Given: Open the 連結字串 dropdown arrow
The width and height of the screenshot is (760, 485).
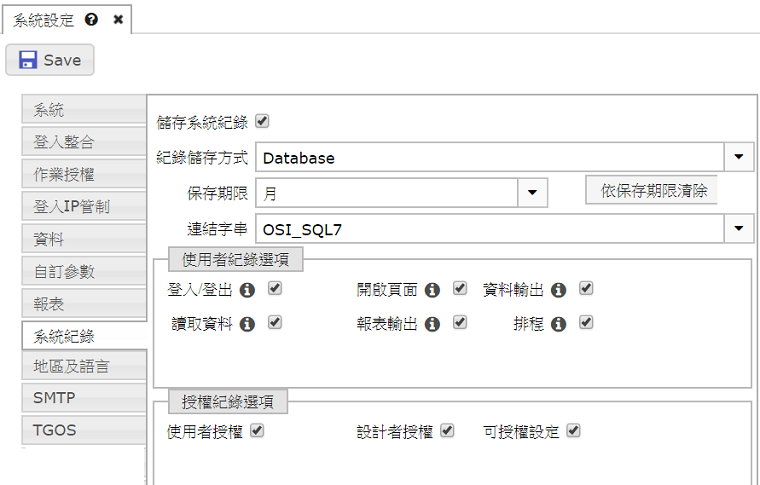Looking at the screenshot, I should tap(739, 228).
